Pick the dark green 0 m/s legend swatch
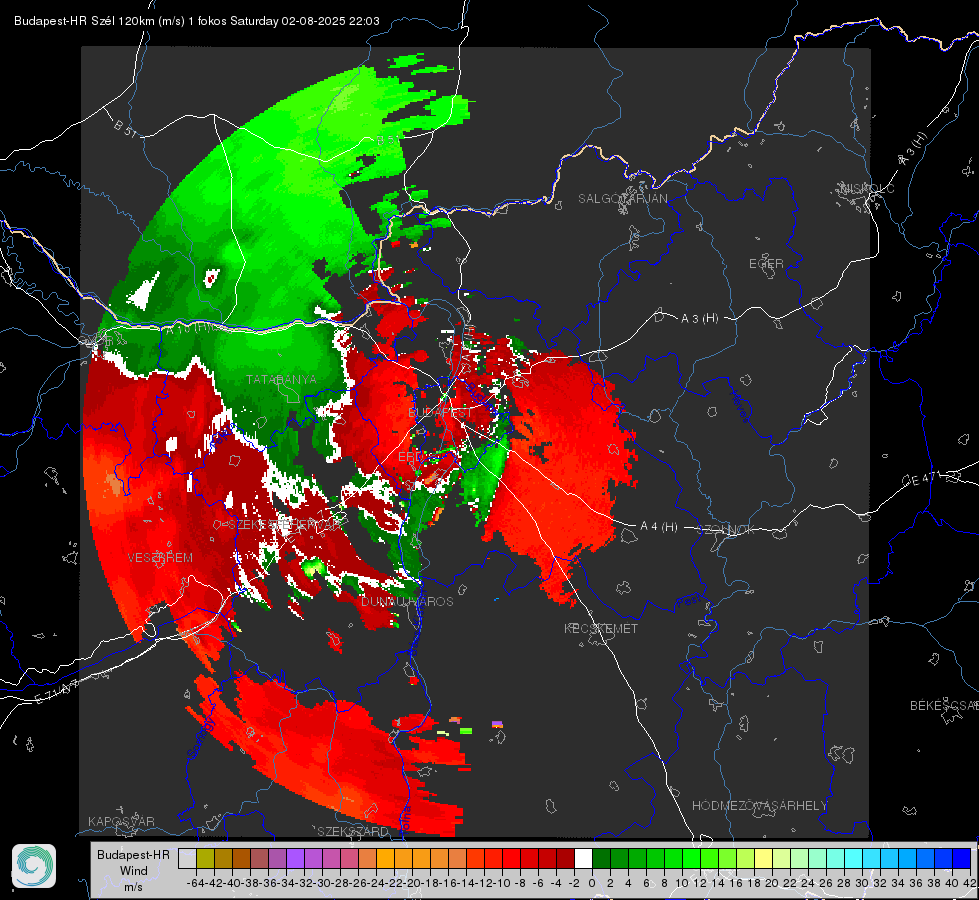 pyautogui.click(x=601, y=858)
